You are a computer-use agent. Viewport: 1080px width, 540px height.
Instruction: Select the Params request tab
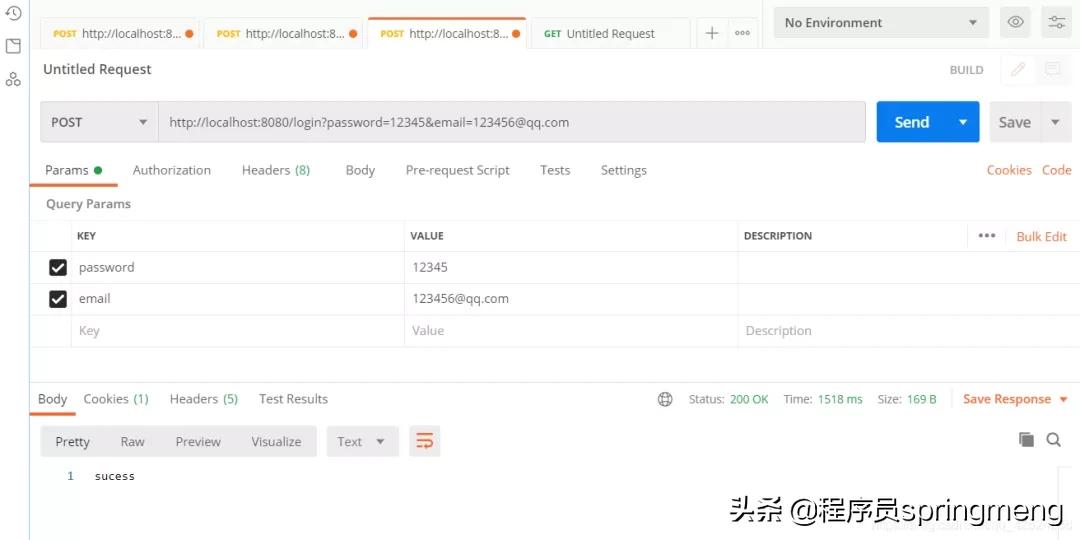pyautogui.click(x=73, y=170)
